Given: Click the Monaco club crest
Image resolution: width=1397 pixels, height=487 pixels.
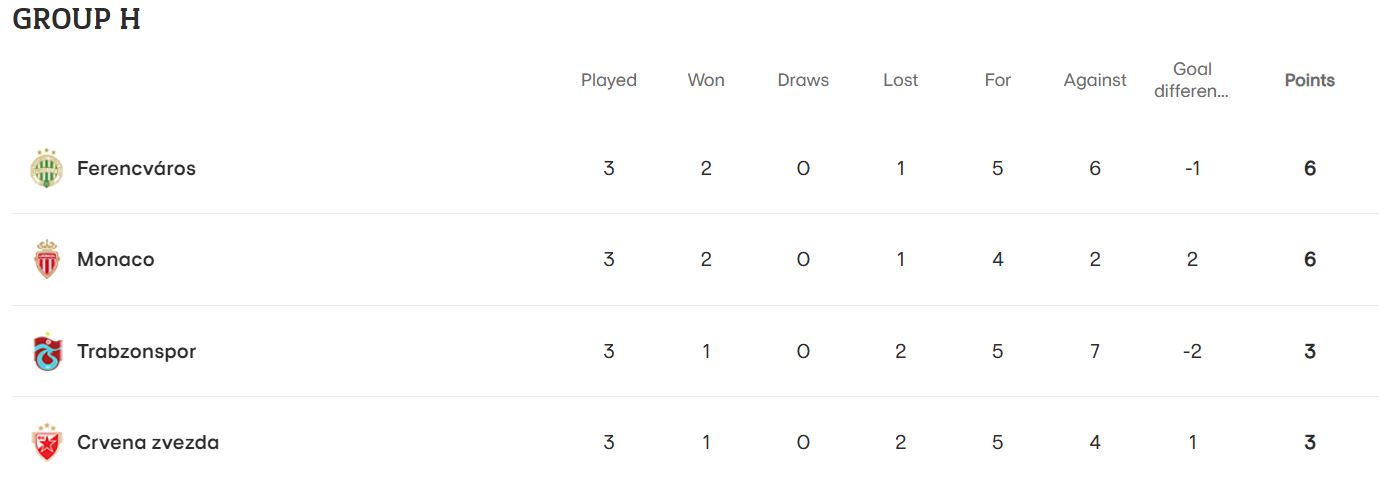Looking at the screenshot, I should tap(46, 260).
